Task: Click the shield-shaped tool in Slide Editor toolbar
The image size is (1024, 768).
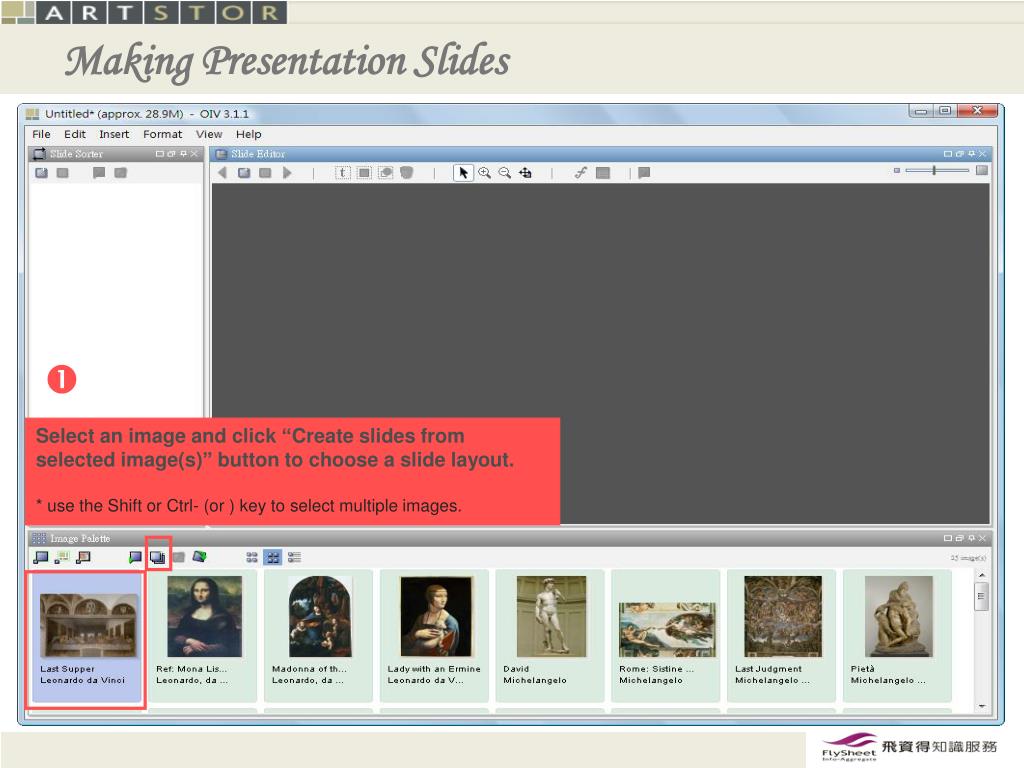Action: tap(406, 173)
